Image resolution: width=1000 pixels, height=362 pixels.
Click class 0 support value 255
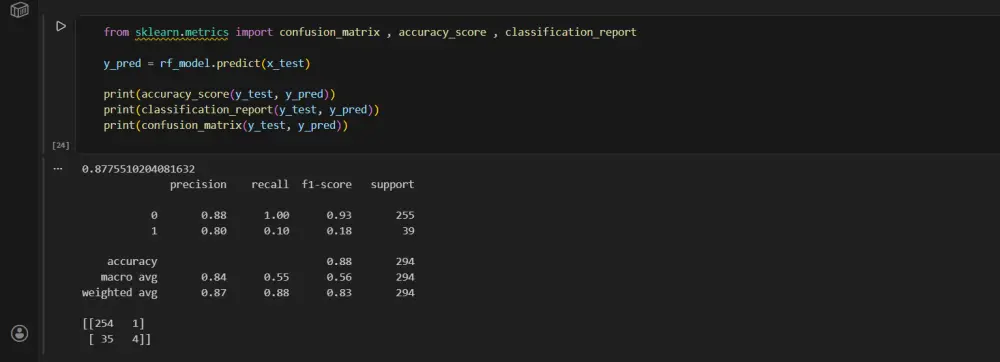(405, 215)
